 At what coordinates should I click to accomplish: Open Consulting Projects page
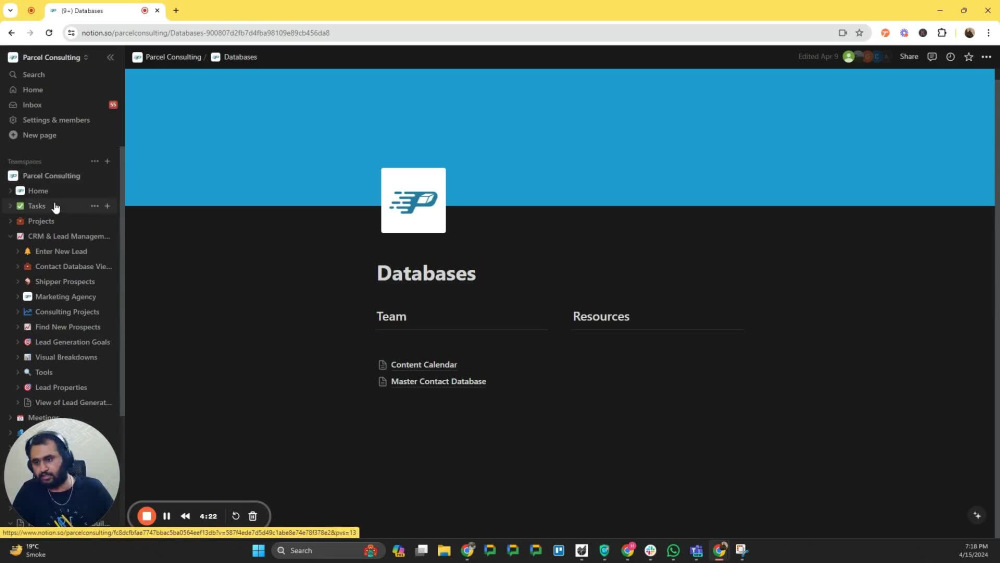[x=67, y=312]
